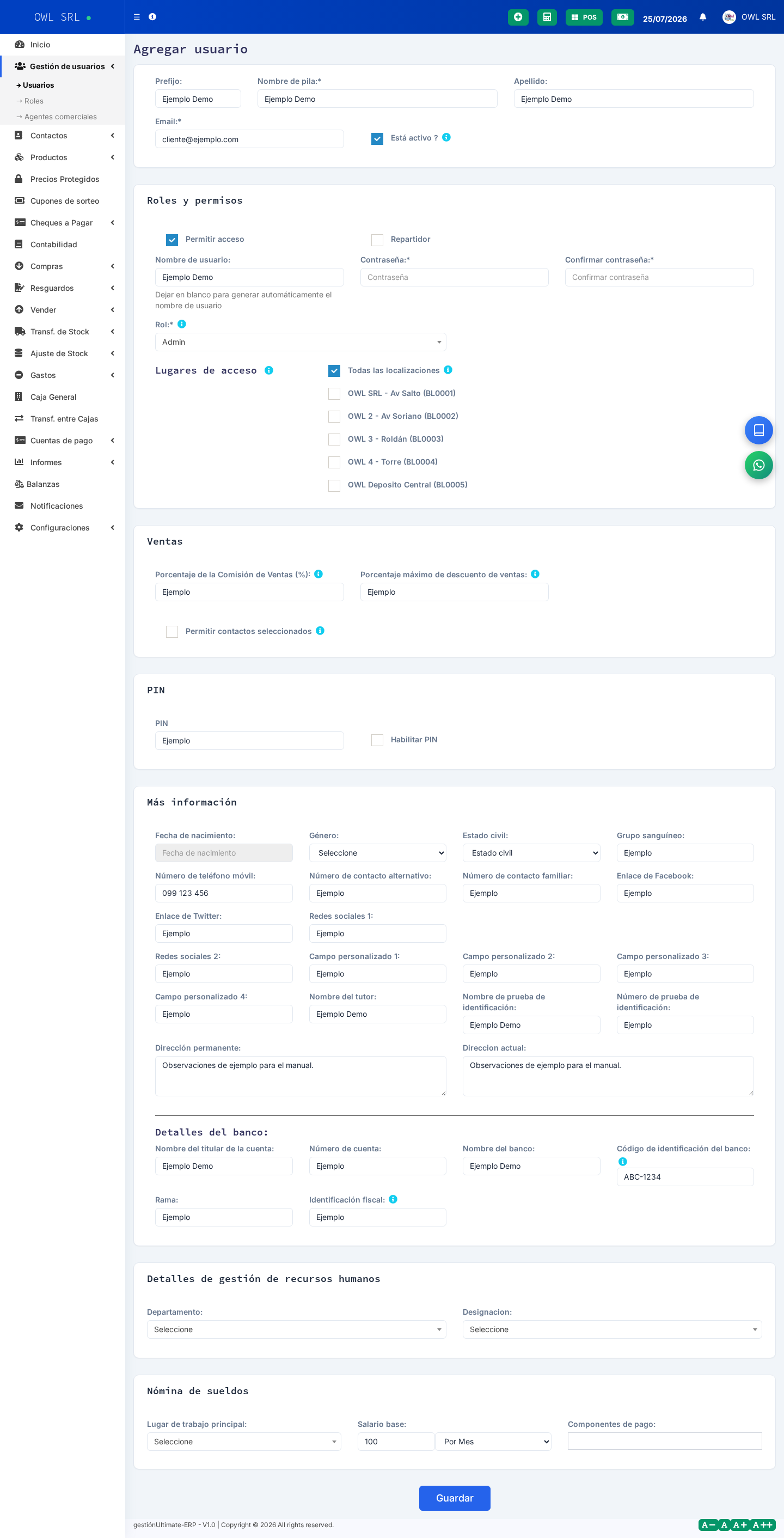Click the Componentes de pago field
The width and height of the screenshot is (784, 1538).
pos(665,1441)
